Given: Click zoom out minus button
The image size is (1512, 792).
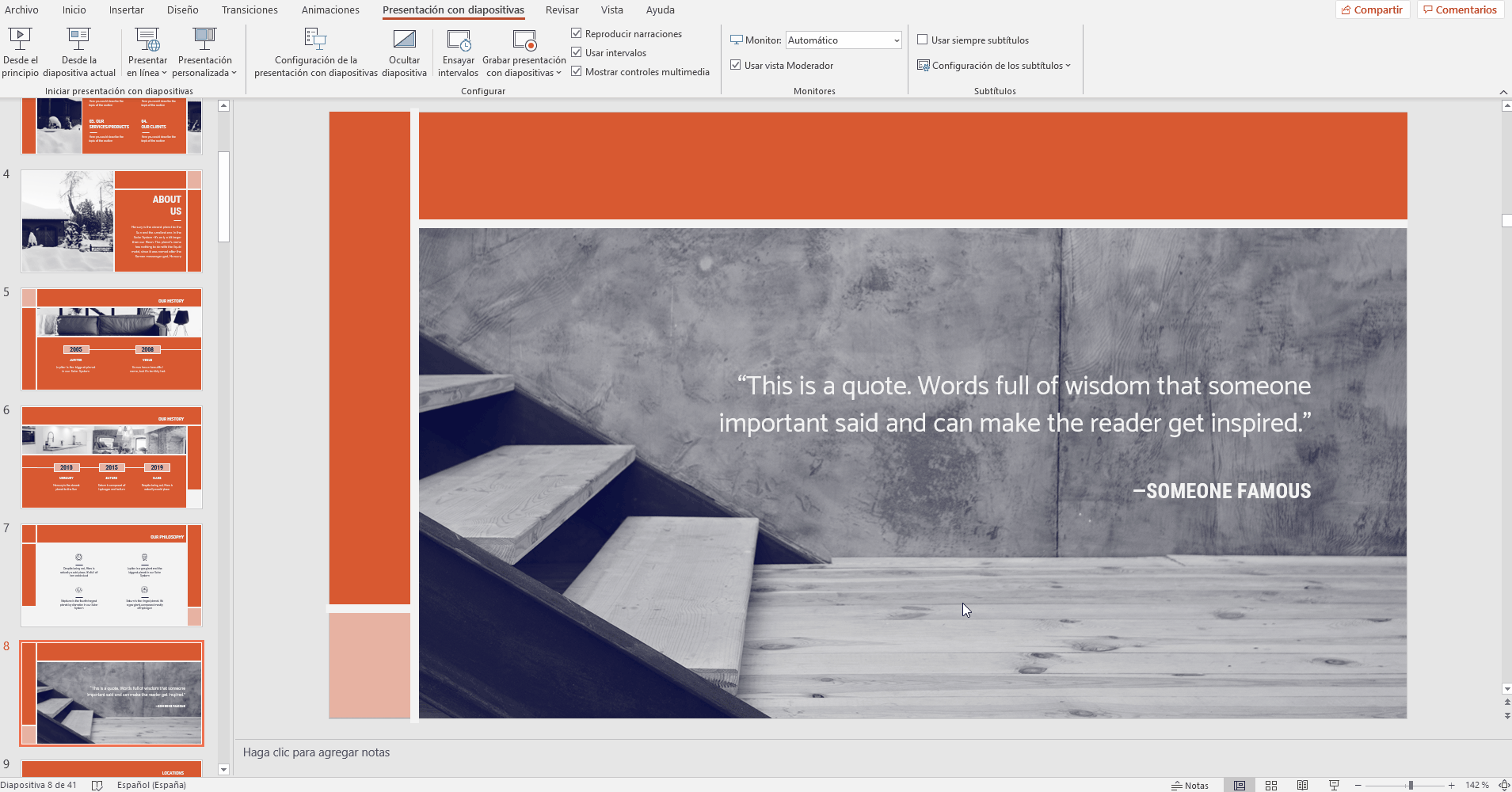Looking at the screenshot, I should [x=1358, y=785].
